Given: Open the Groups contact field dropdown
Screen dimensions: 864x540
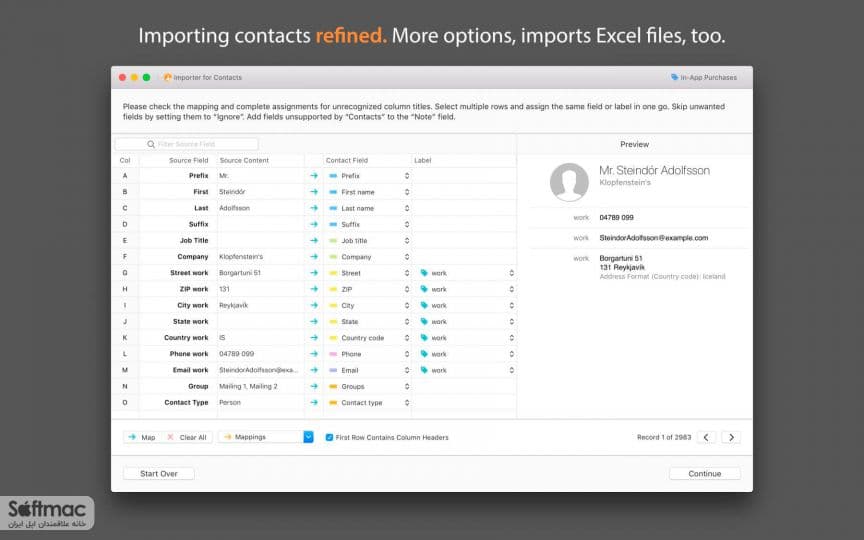Looking at the screenshot, I should click(x=407, y=386).
